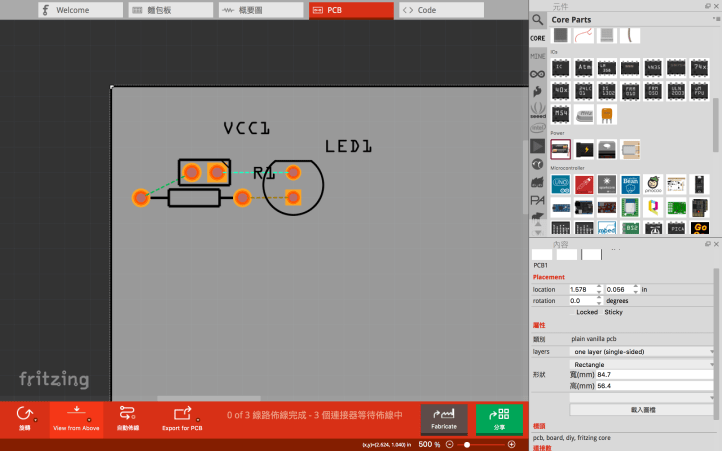Click the green share button
Viewport: 722px width, 451px height.
point(500,419)
